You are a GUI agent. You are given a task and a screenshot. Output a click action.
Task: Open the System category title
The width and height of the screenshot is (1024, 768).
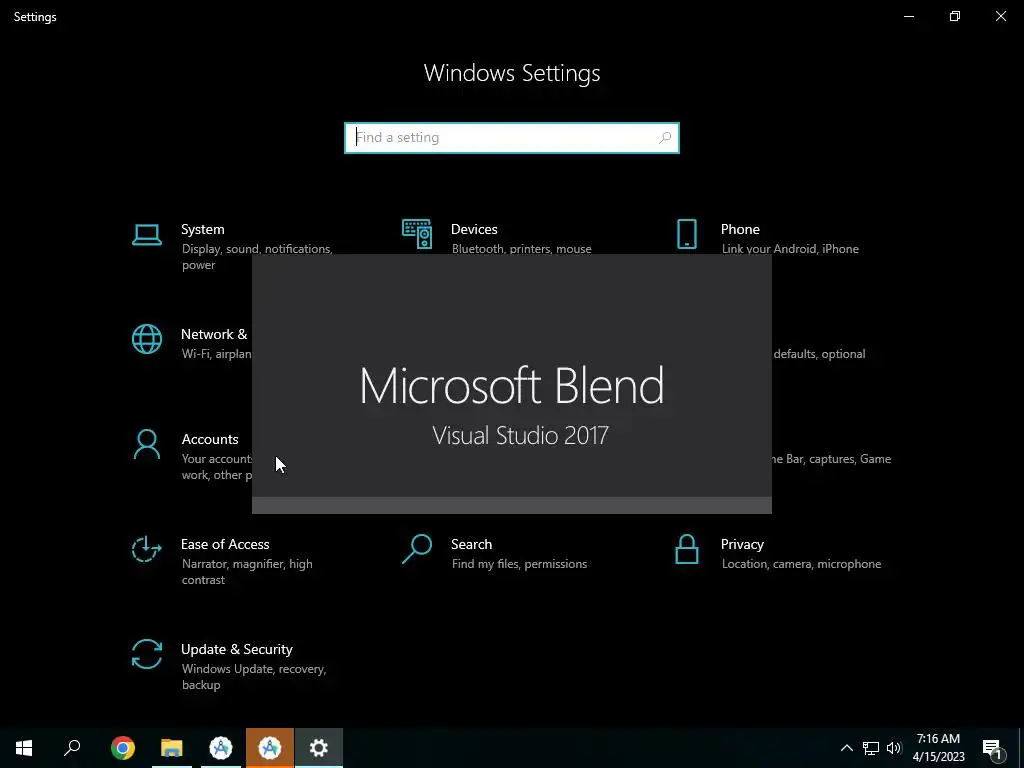[202, 229]
